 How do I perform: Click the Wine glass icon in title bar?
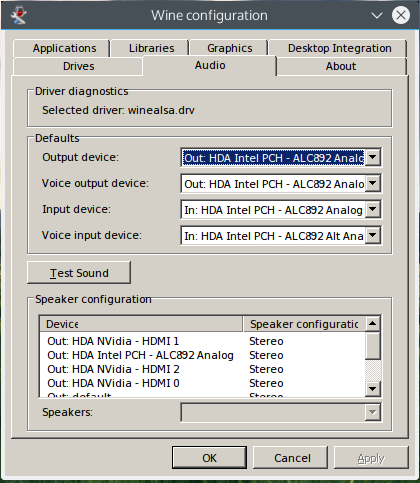click(18, 15)
